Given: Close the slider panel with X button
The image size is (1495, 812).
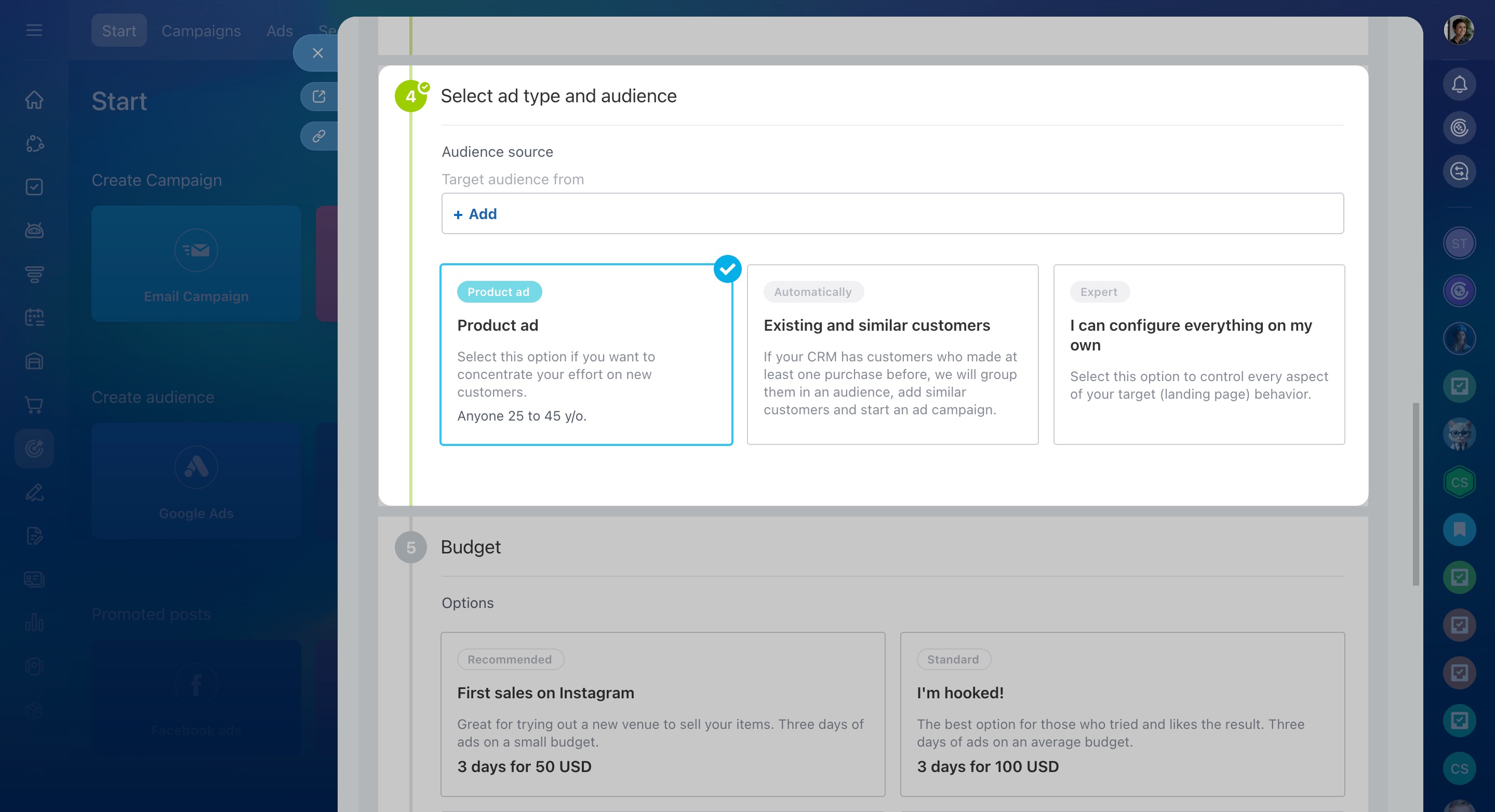Looking at the screenshot, I should click(317, 53).
